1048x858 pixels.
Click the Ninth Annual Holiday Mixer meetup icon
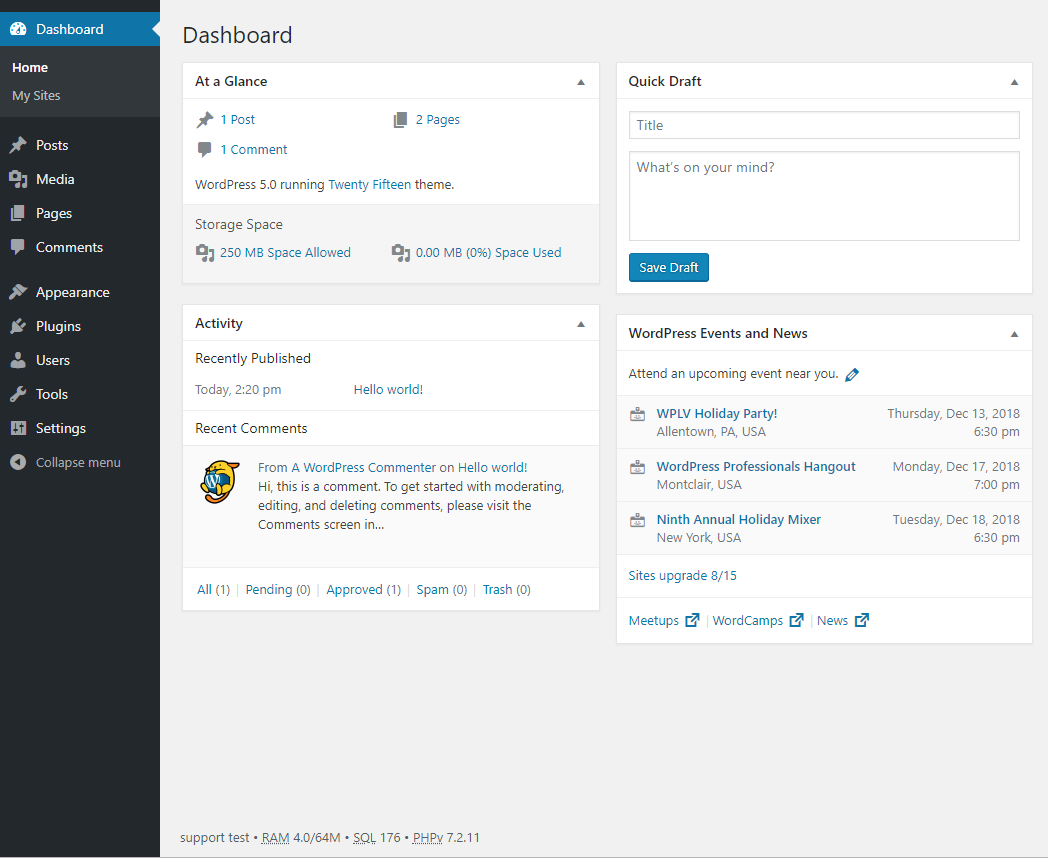638,520
